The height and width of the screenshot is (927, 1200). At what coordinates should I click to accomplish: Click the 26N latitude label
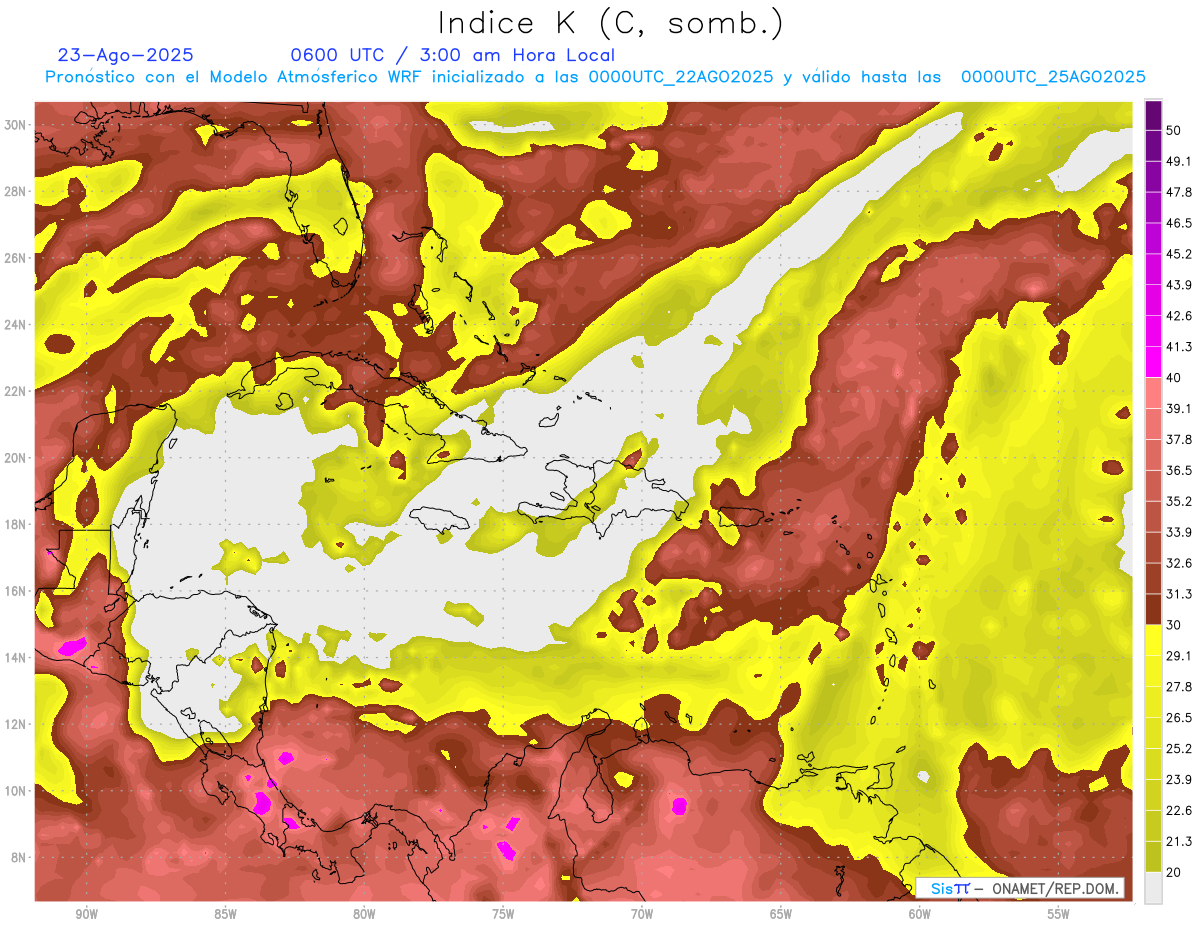[x=15, y=258]
